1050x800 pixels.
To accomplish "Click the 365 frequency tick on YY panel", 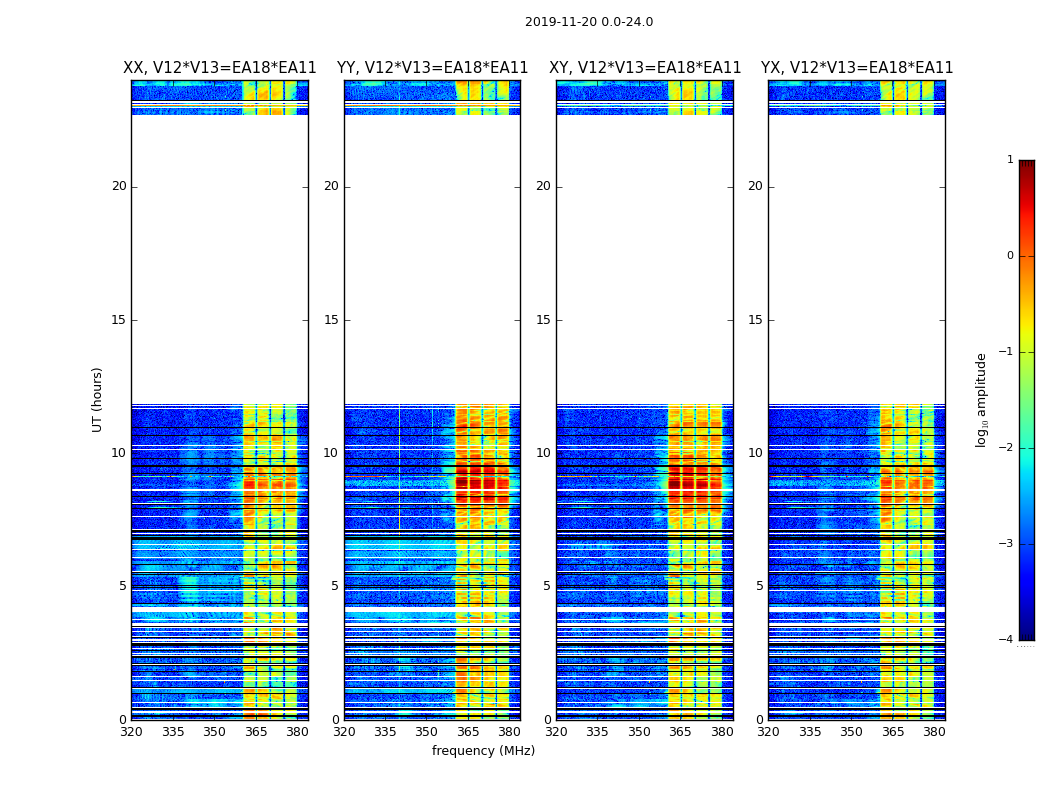I will pos(468,732).
